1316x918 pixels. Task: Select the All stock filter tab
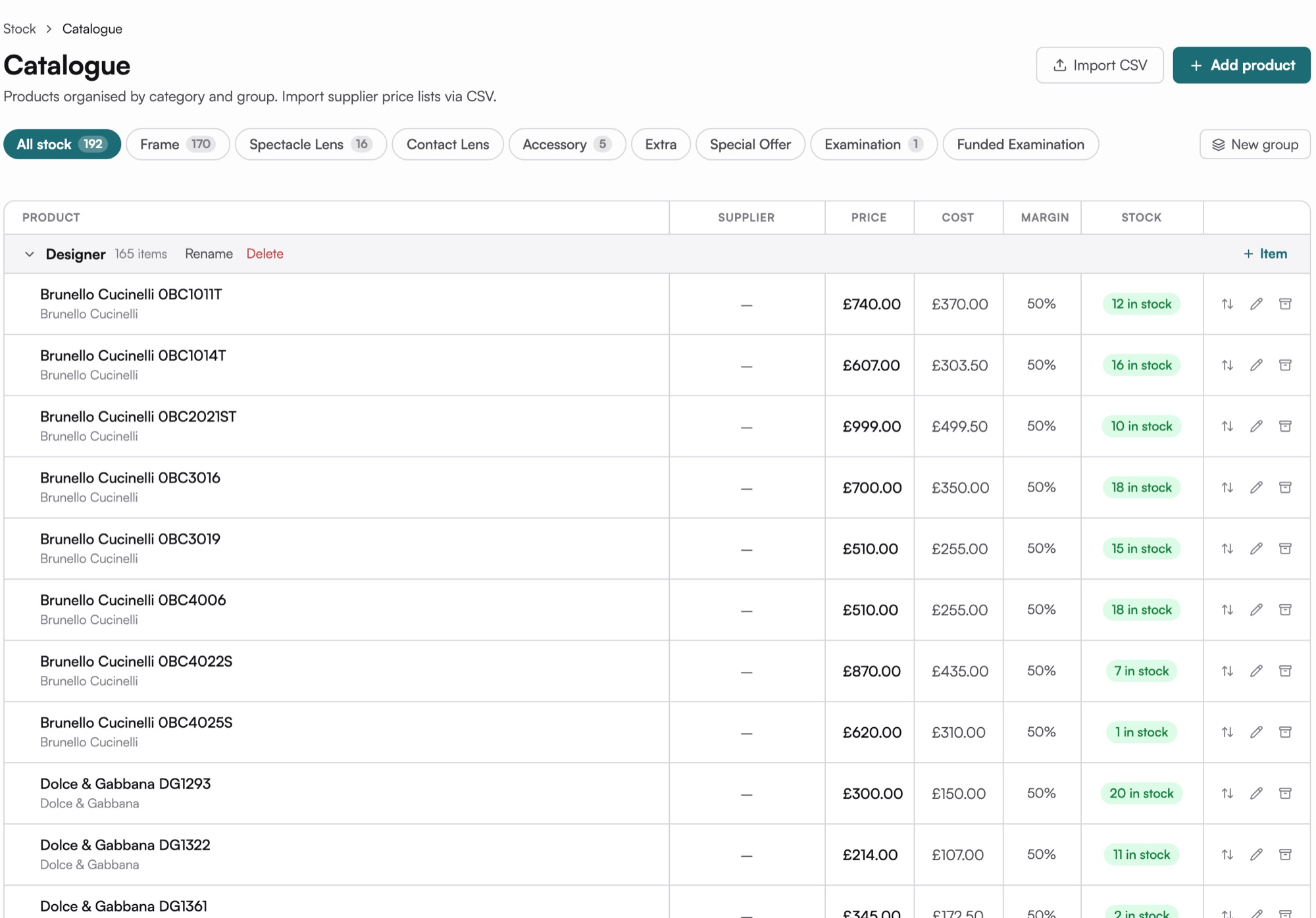pos(62,144)
